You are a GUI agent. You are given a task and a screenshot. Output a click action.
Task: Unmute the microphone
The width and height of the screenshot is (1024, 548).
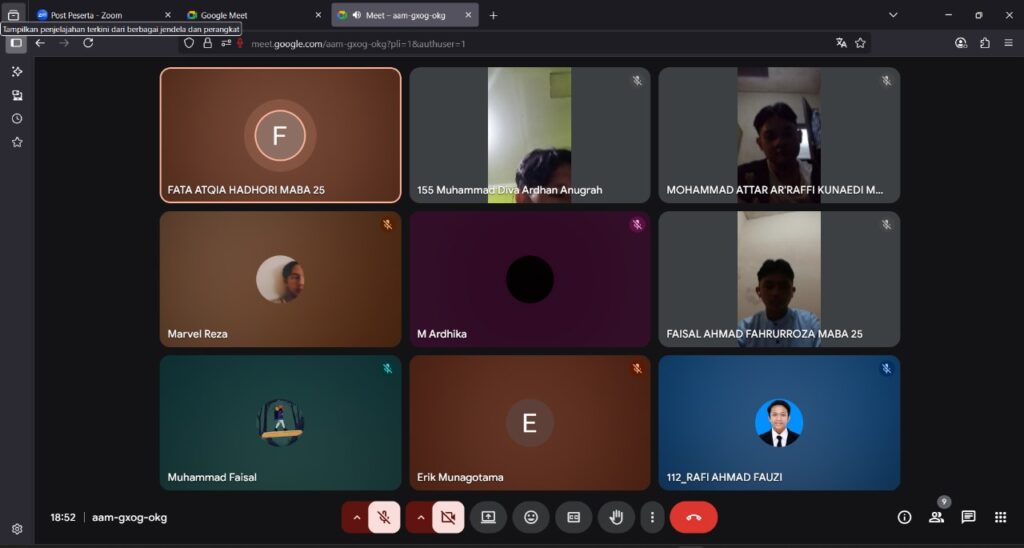coord(383,517)
